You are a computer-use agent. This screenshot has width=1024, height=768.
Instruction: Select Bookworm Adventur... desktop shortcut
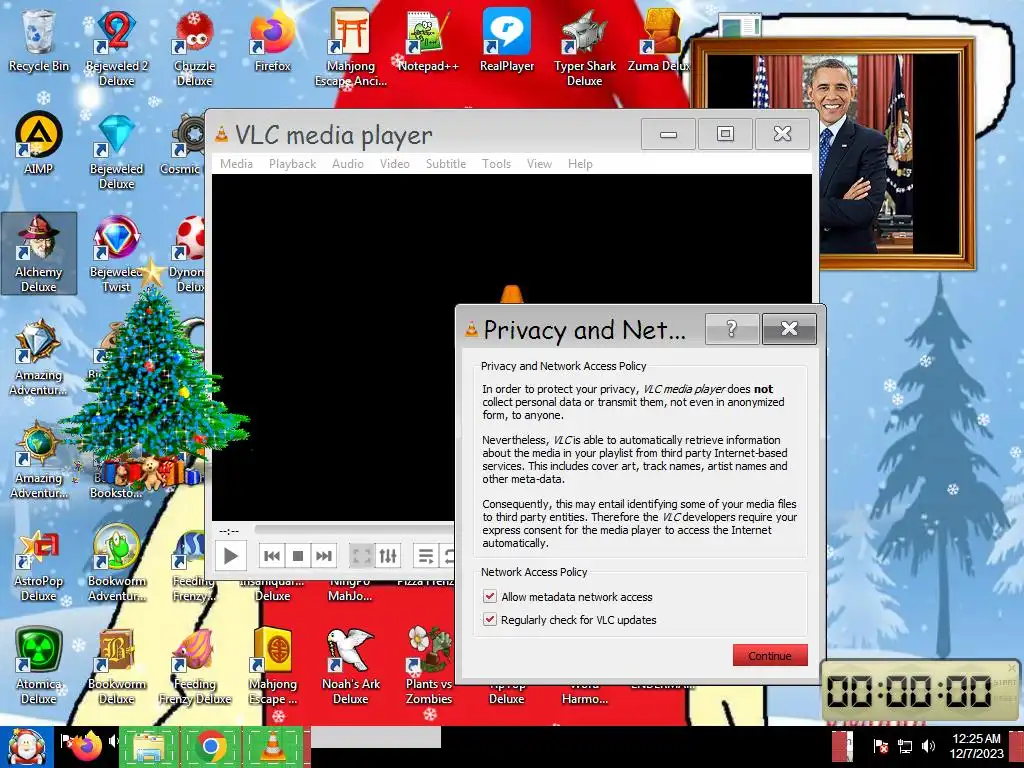tap(116, 563)
